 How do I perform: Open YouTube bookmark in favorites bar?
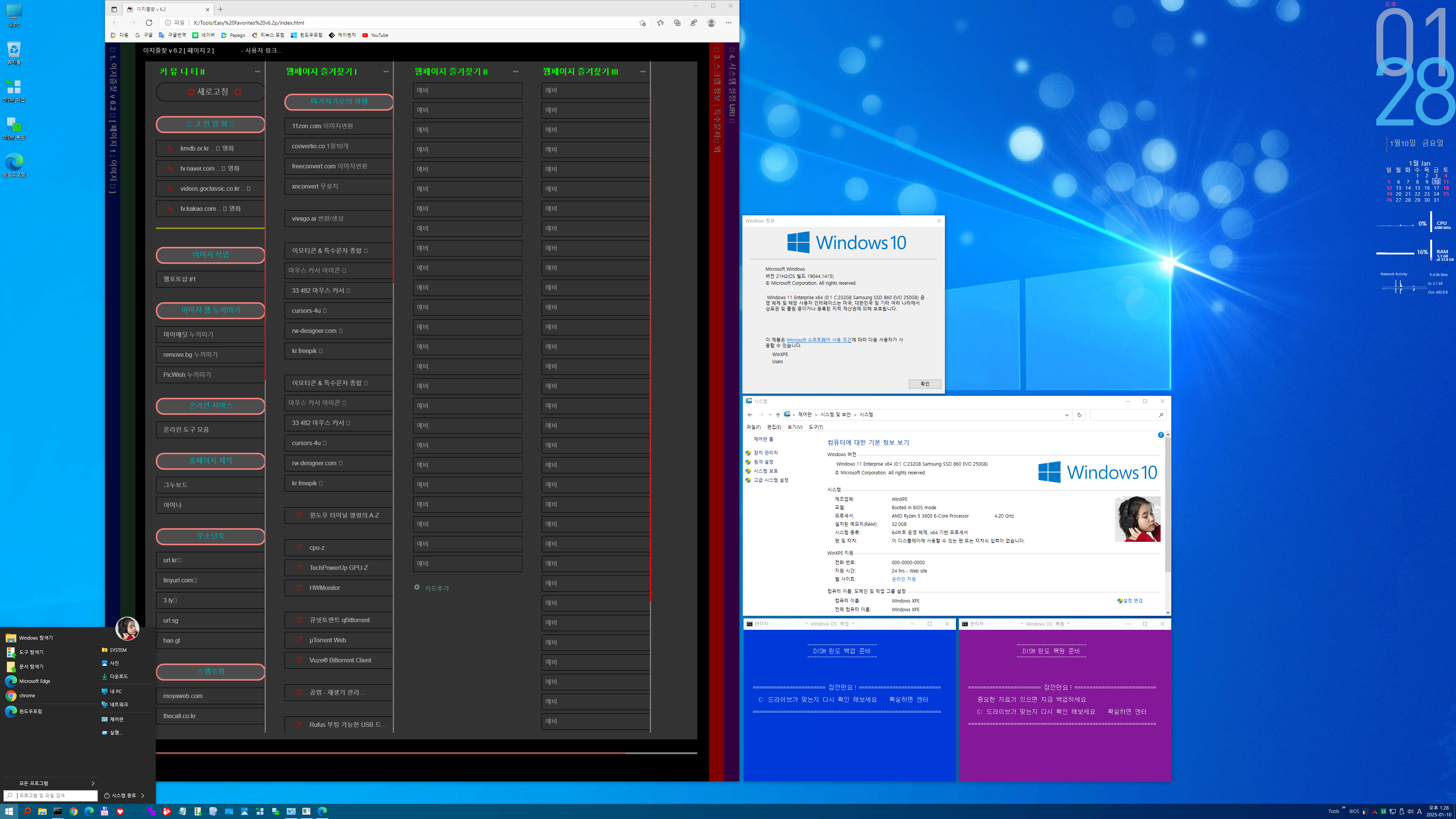tap(375, 35)
